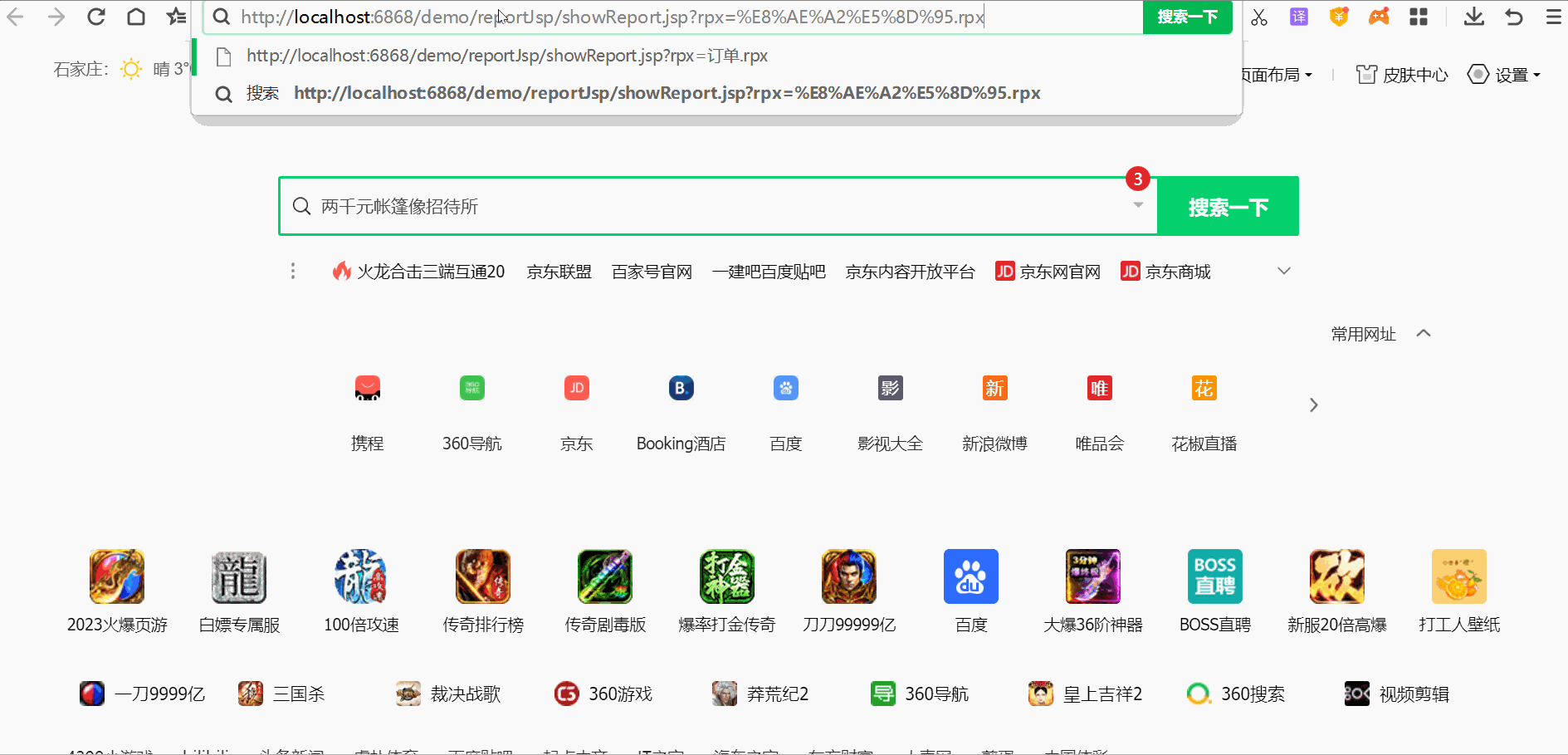Open the 唯品会 shortcut icon
Screen dimensions: 1568x755
[1100, 388]
